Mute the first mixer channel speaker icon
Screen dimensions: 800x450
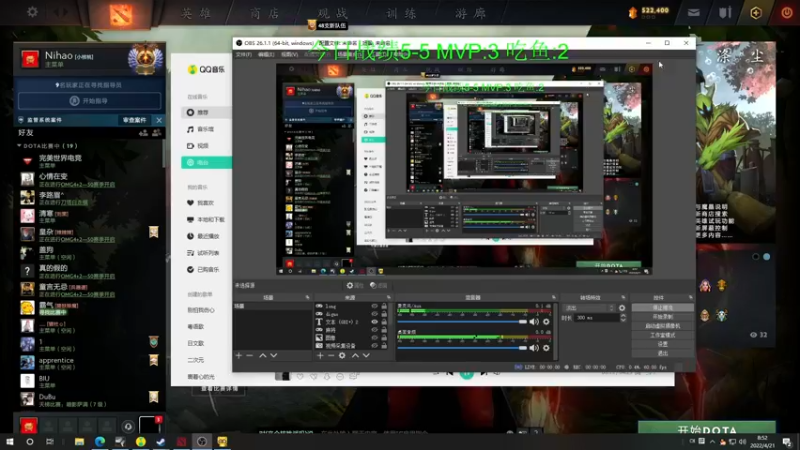(x=534, y=322)
